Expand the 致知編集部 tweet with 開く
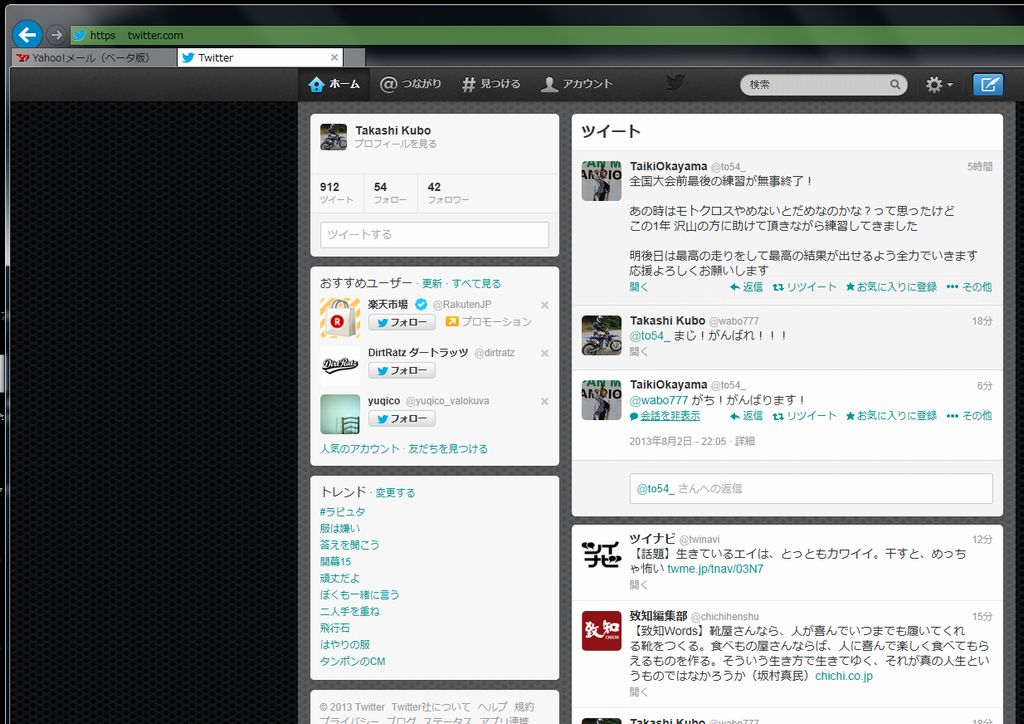Image resolution: width=1024 pixels, height=724 pixels. coord(639,692)
